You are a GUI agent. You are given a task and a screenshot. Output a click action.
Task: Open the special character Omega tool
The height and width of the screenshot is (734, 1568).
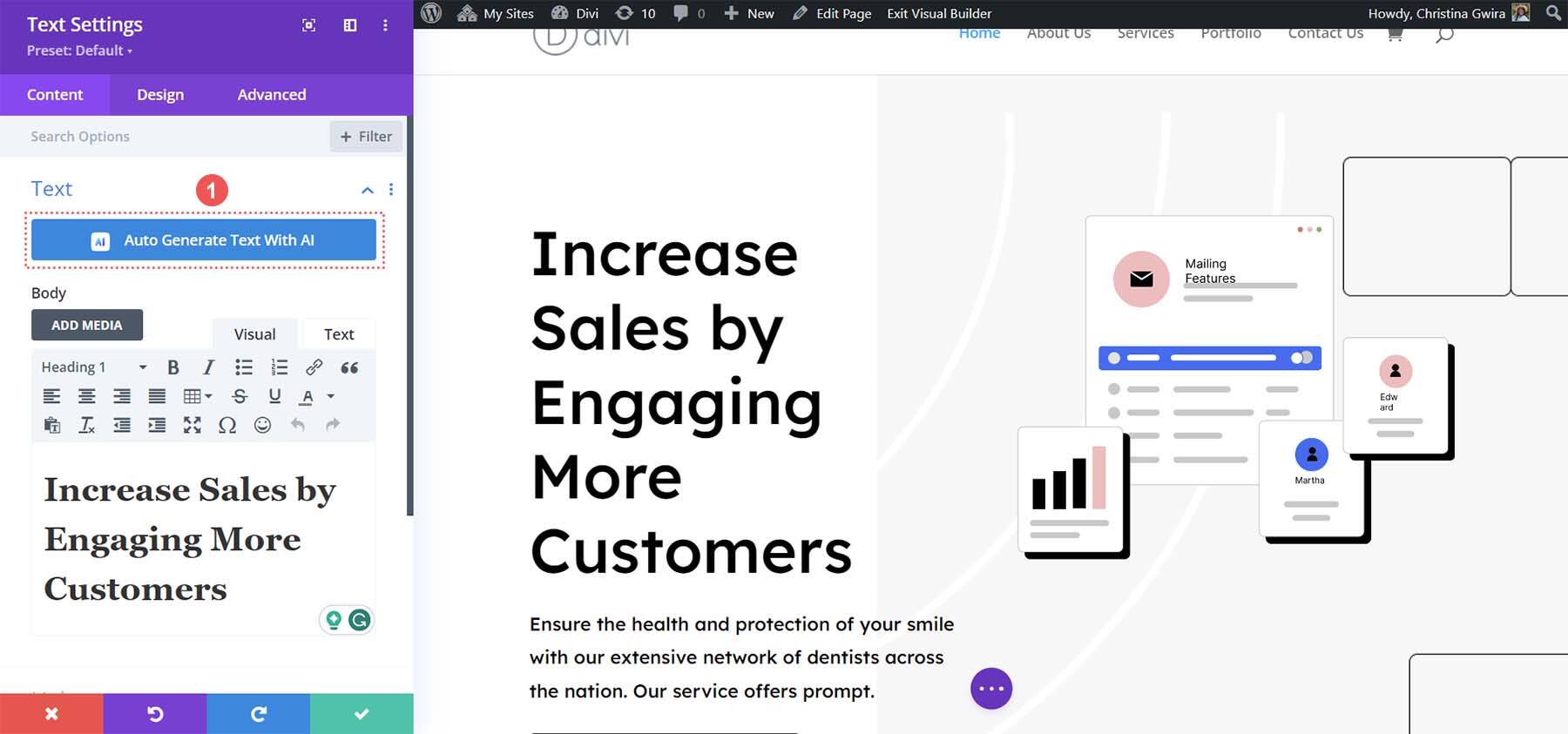coord(227,425)
